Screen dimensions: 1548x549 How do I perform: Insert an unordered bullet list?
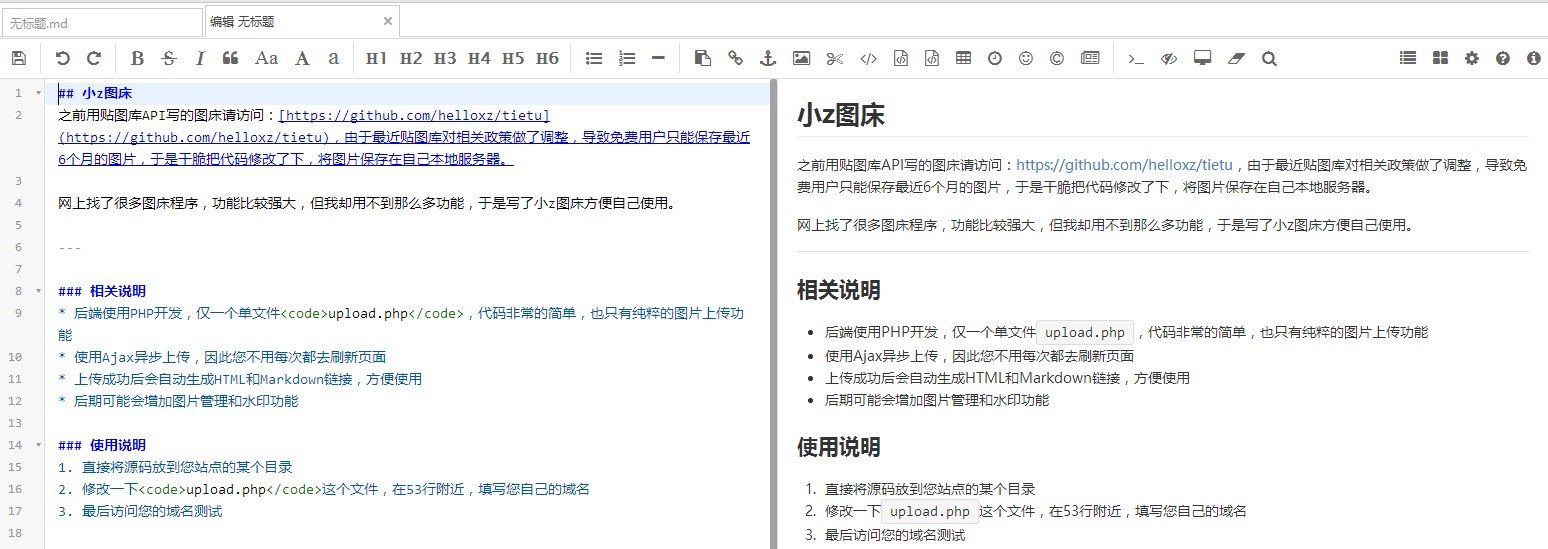[x=594, y=59]
